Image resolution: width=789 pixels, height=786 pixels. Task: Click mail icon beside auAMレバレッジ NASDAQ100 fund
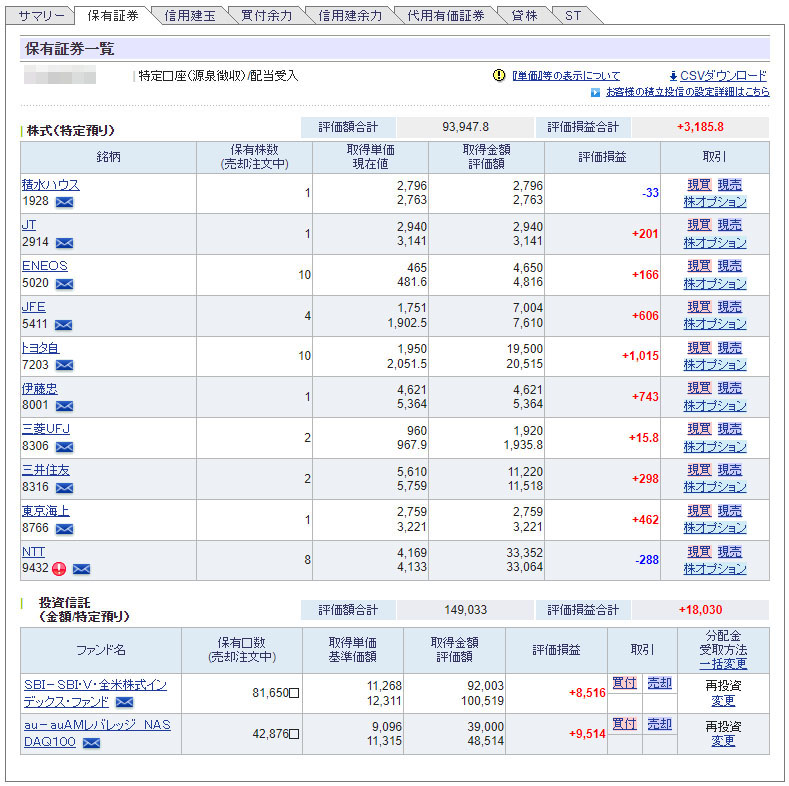coord(91,743)
